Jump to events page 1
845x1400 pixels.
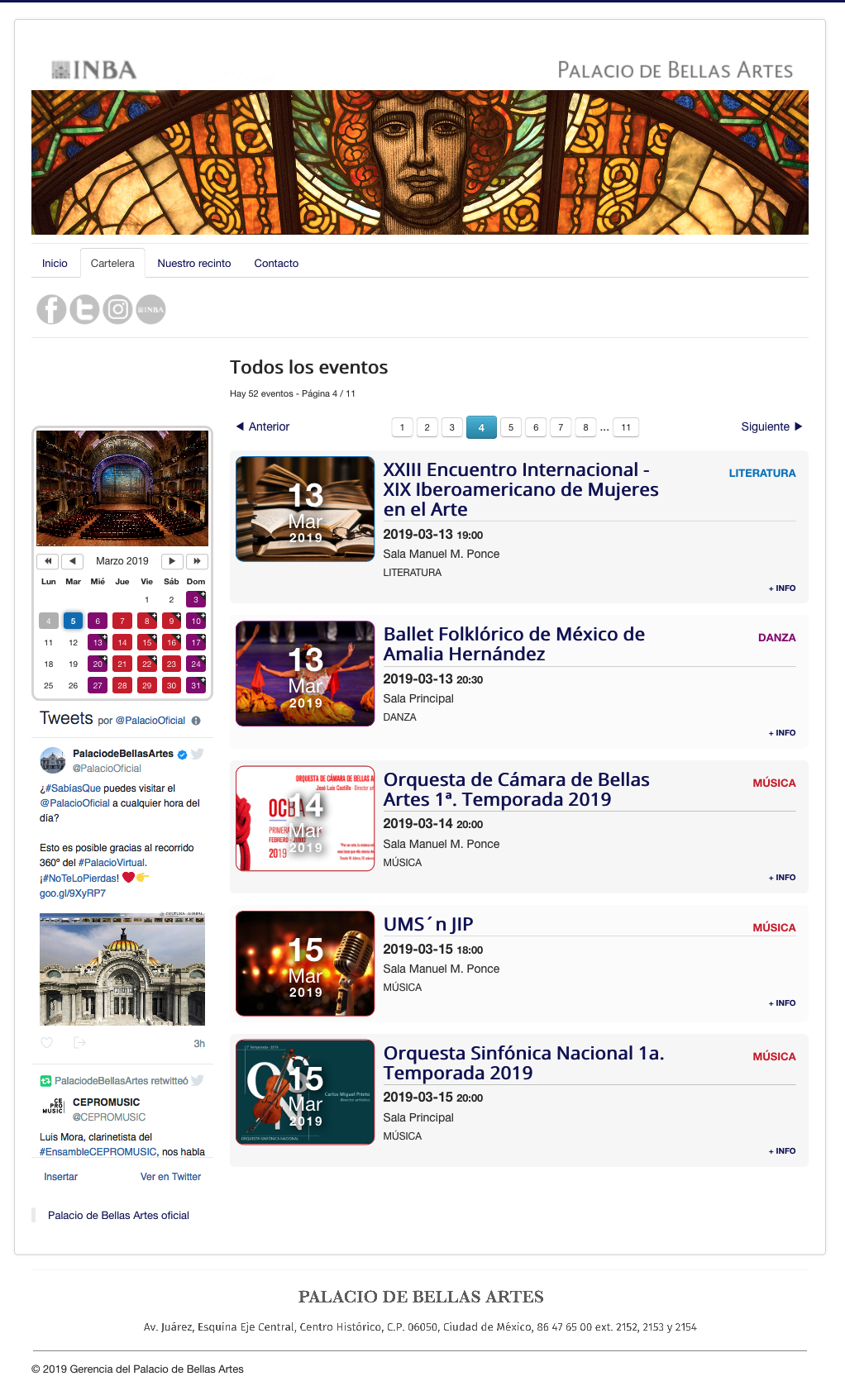click(x=402, y=427)
